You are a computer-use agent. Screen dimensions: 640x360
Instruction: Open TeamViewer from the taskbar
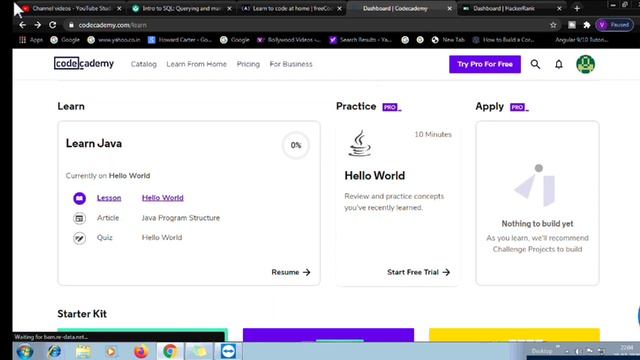228,351
